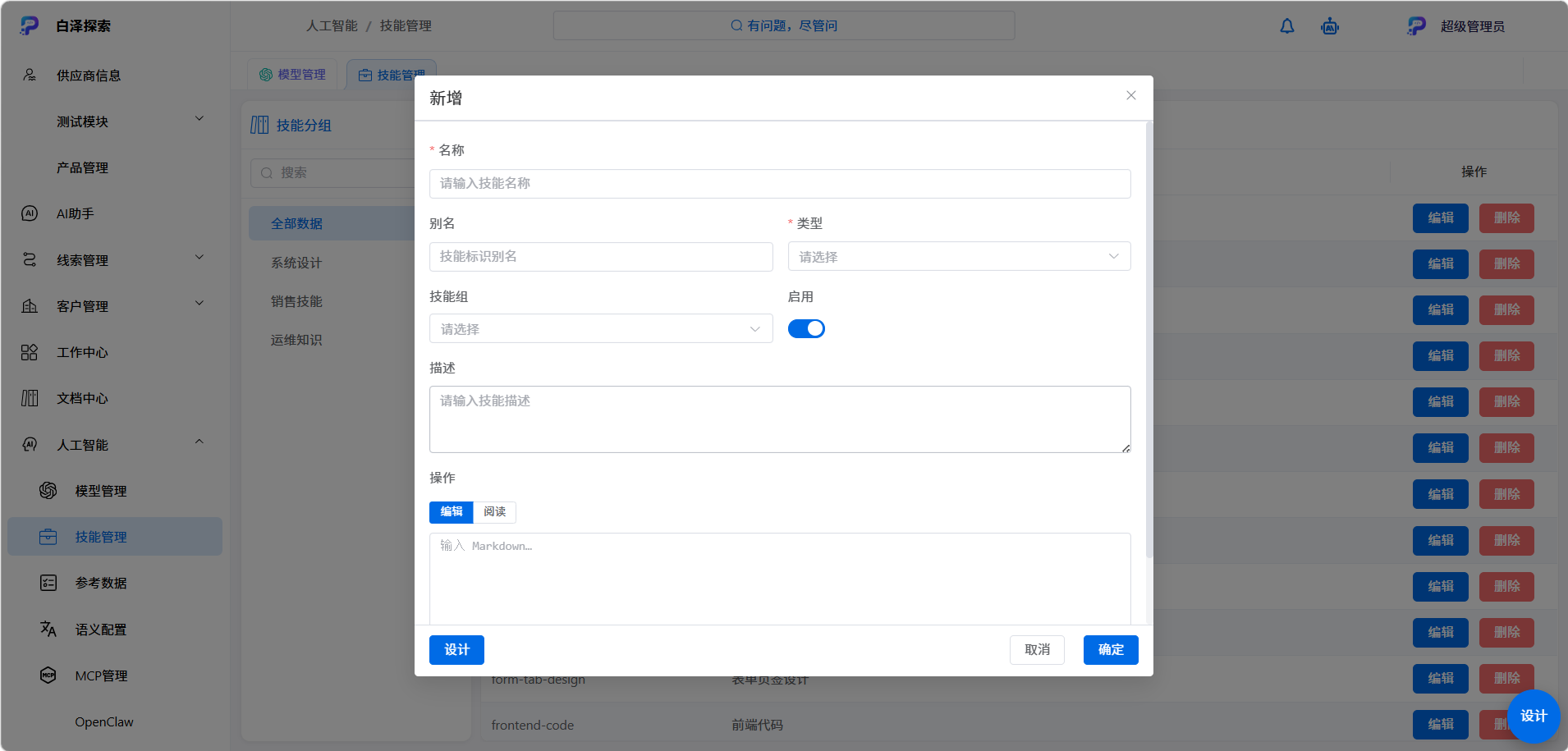Click the 描述 textarea
Image resolution: width=1568 pixels, height=751 pixels.
780,419
